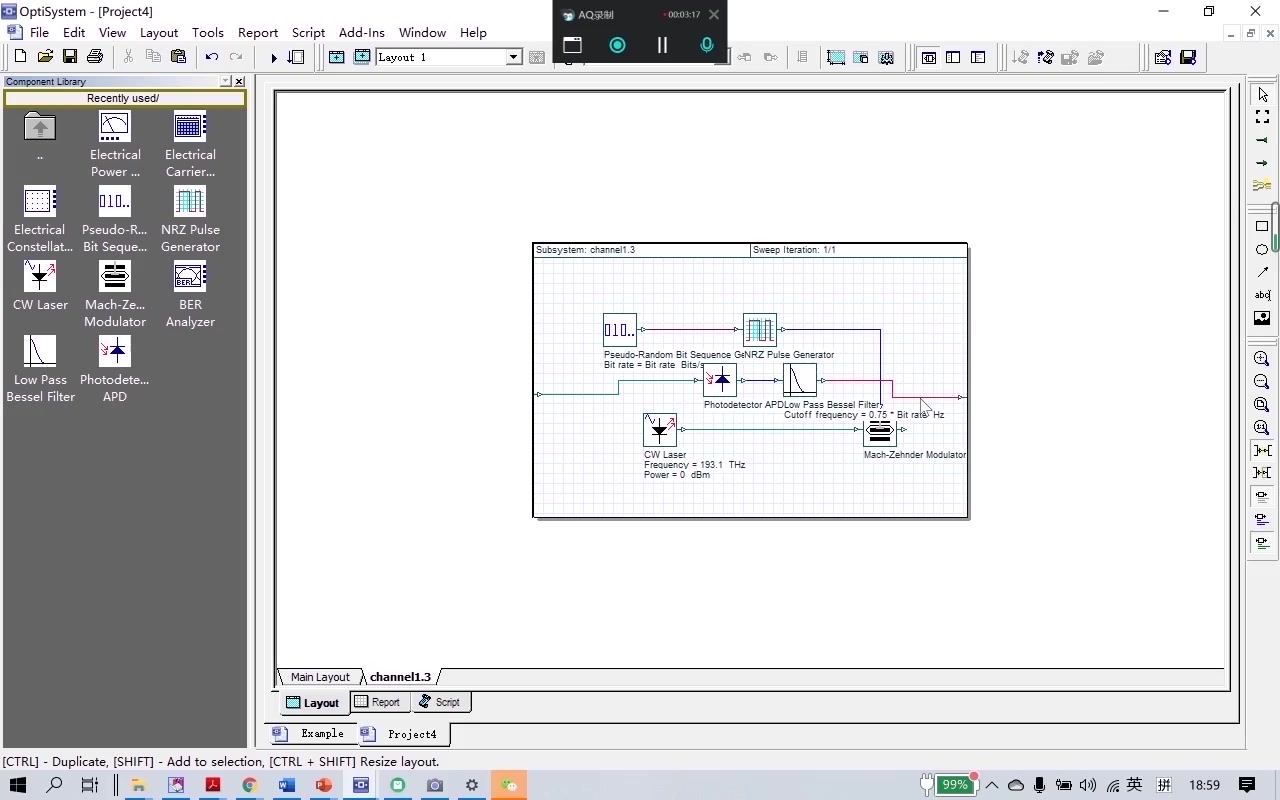Click the Add layout toolbar icon
This screenshot has width=1280, height=800.
pos(337,57)
